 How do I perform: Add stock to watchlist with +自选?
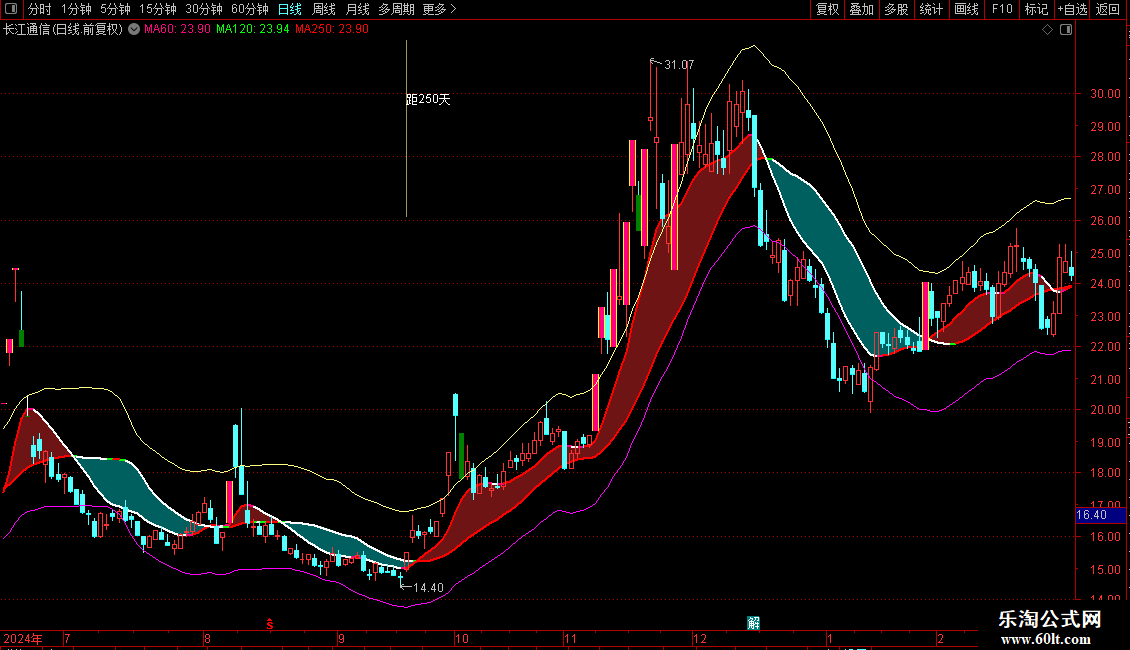click(1072, 9)
